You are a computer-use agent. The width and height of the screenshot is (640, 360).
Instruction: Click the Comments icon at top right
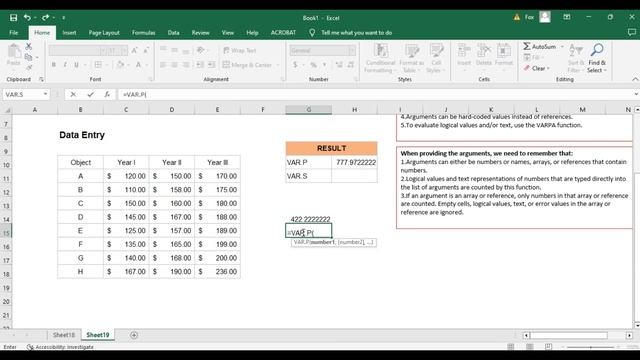pyautogui.click(x=631, y=32)
